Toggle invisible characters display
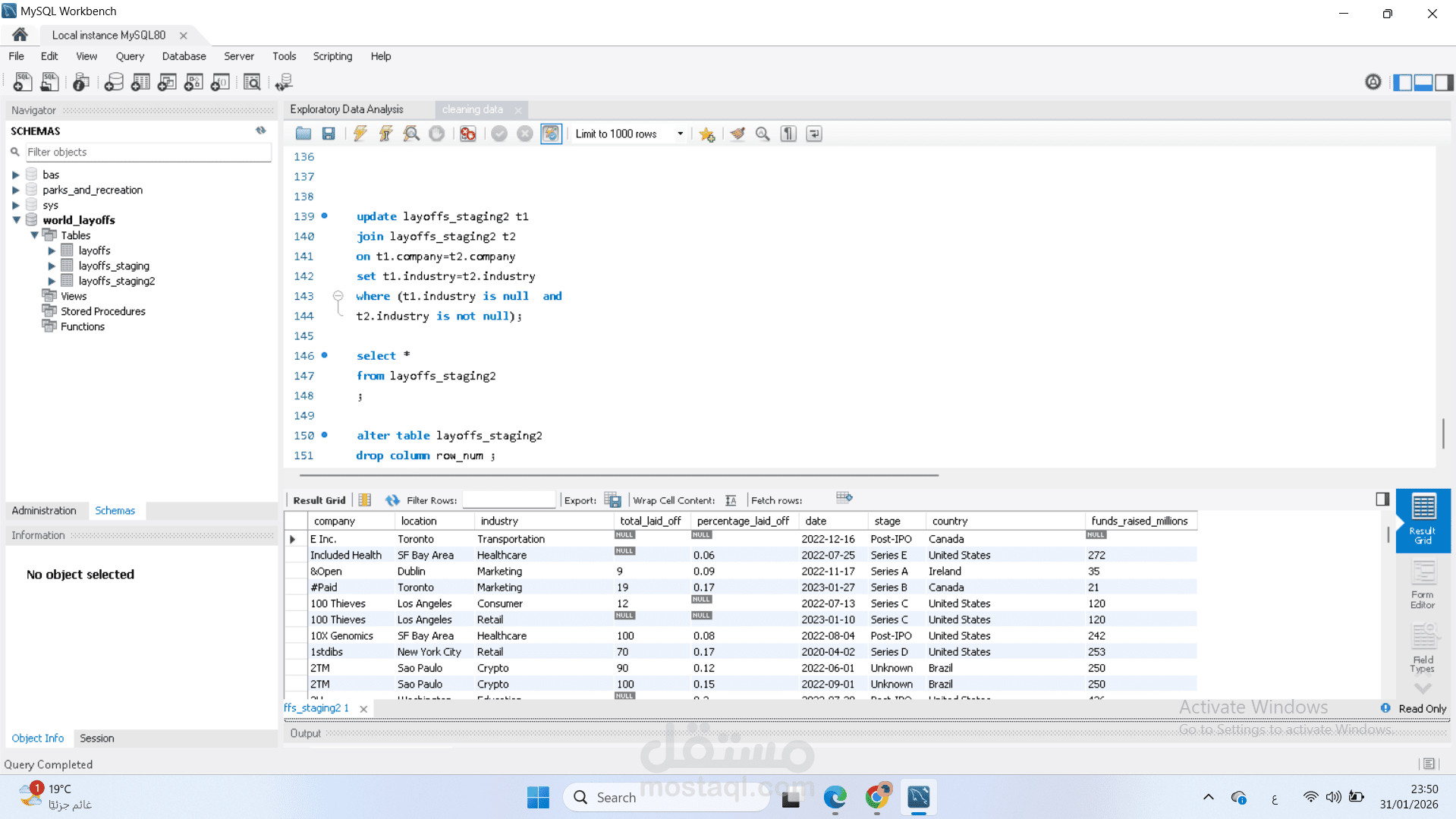Image resolution: width=1456 pixels, height=819 pixels. coord(788,134)
